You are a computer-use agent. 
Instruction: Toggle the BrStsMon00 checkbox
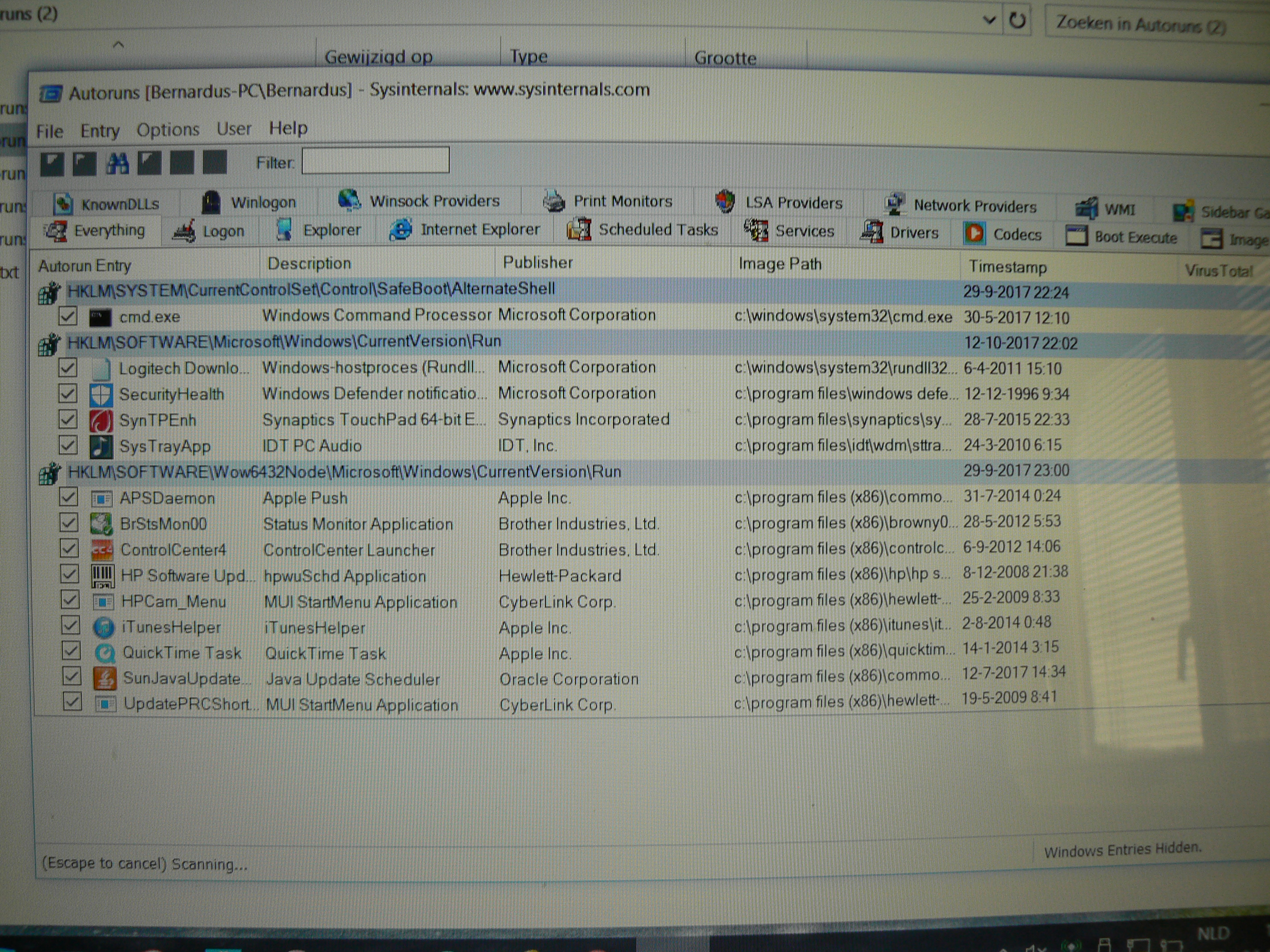69,523
